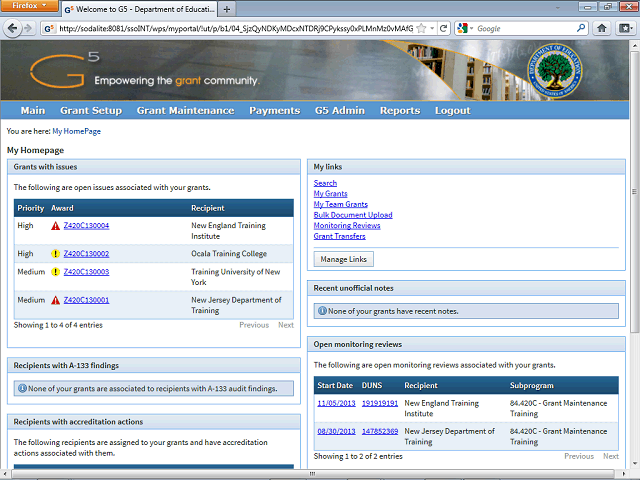This screenshot has height=480, width=640.
Task: Click the Manage Links button
Action: 344,259
